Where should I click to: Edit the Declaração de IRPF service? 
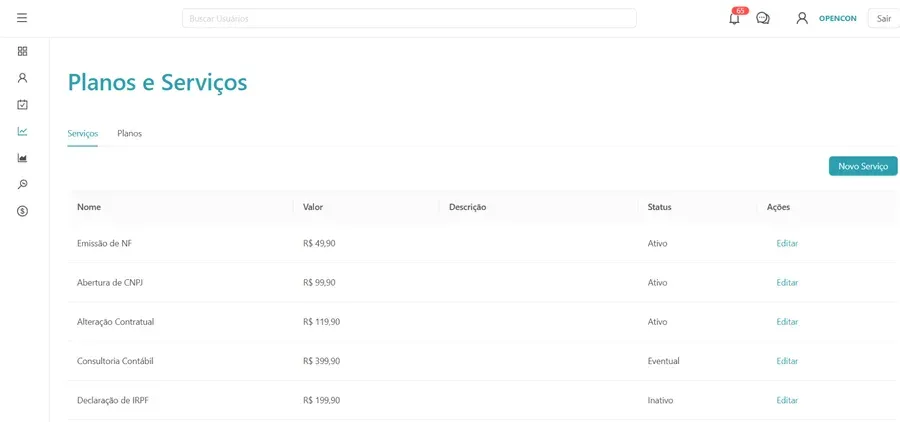click(x=787, y=400)
